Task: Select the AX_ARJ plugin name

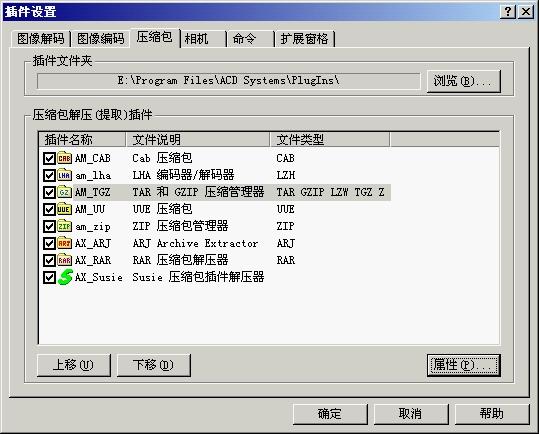Action: coord(93,243)
